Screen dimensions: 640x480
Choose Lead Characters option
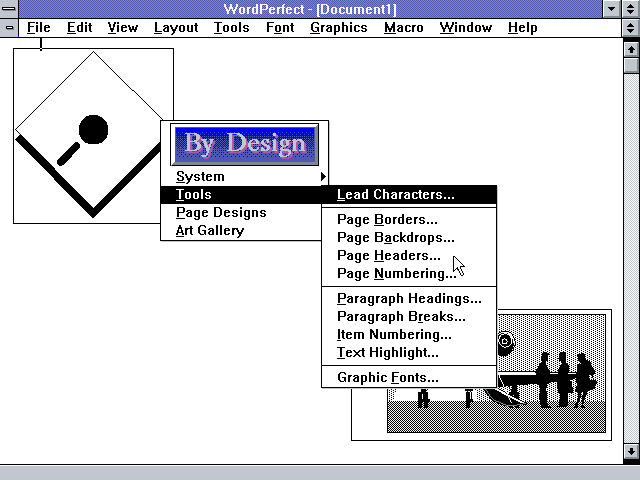pyautogui.click(x=409, y=194)
